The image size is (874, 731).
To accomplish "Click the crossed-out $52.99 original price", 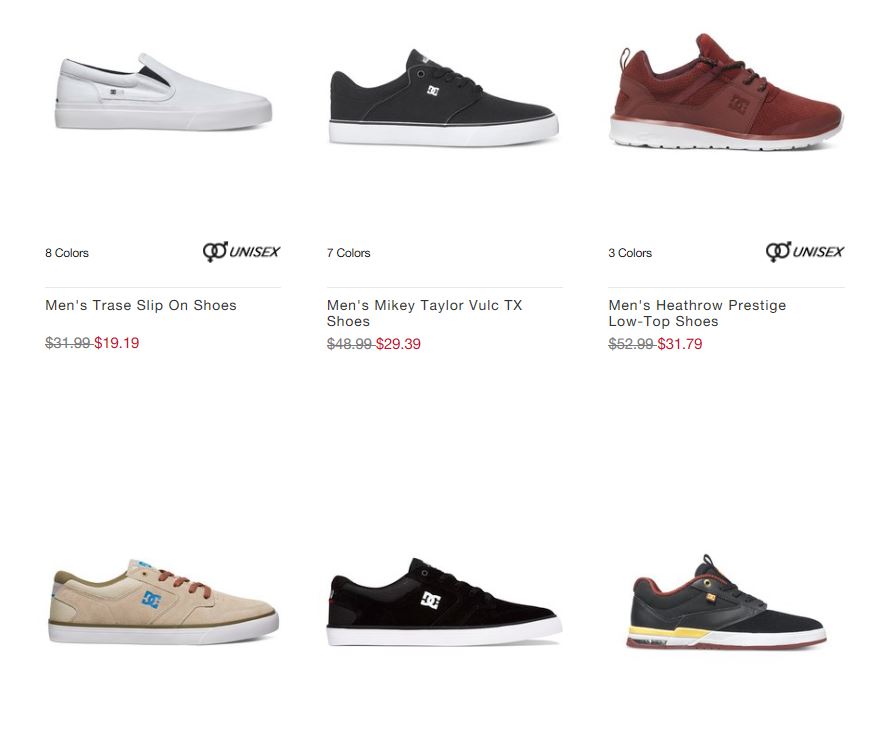I will [x=631, y=343].
